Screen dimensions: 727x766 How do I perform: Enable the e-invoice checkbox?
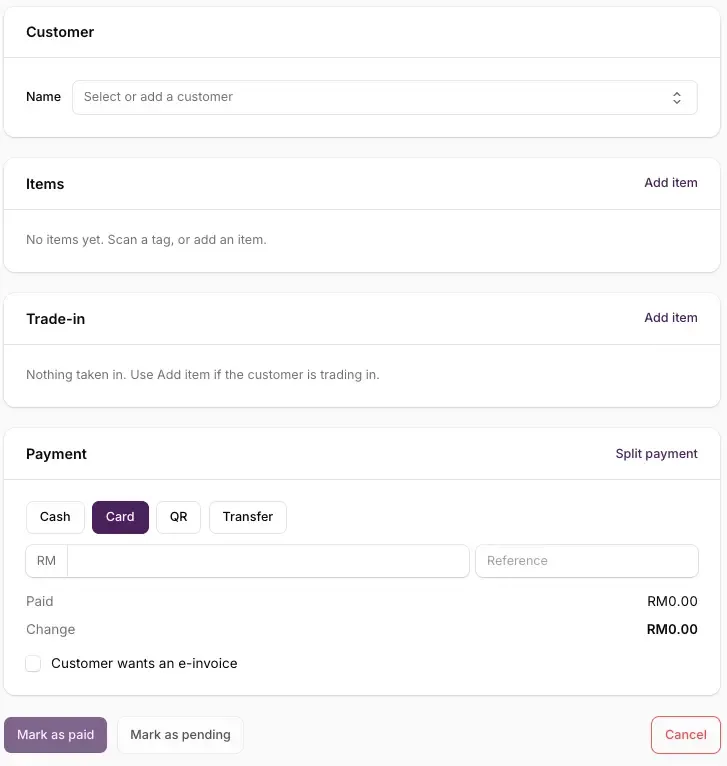click(33, 663)
